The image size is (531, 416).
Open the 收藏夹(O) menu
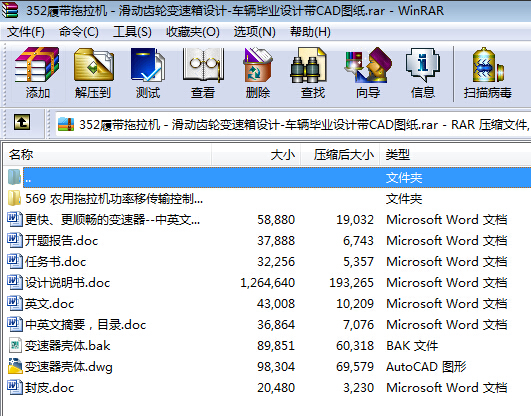193,32
